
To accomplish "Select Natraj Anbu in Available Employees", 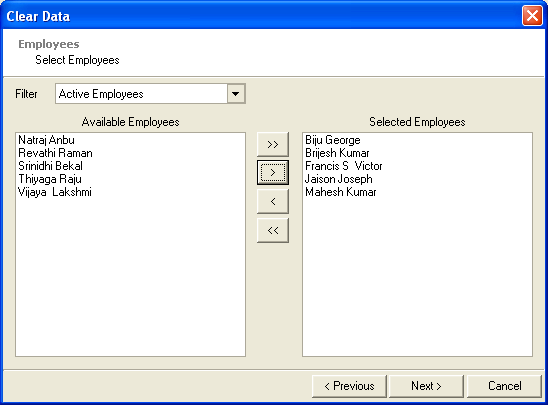I will pos(46,140).
